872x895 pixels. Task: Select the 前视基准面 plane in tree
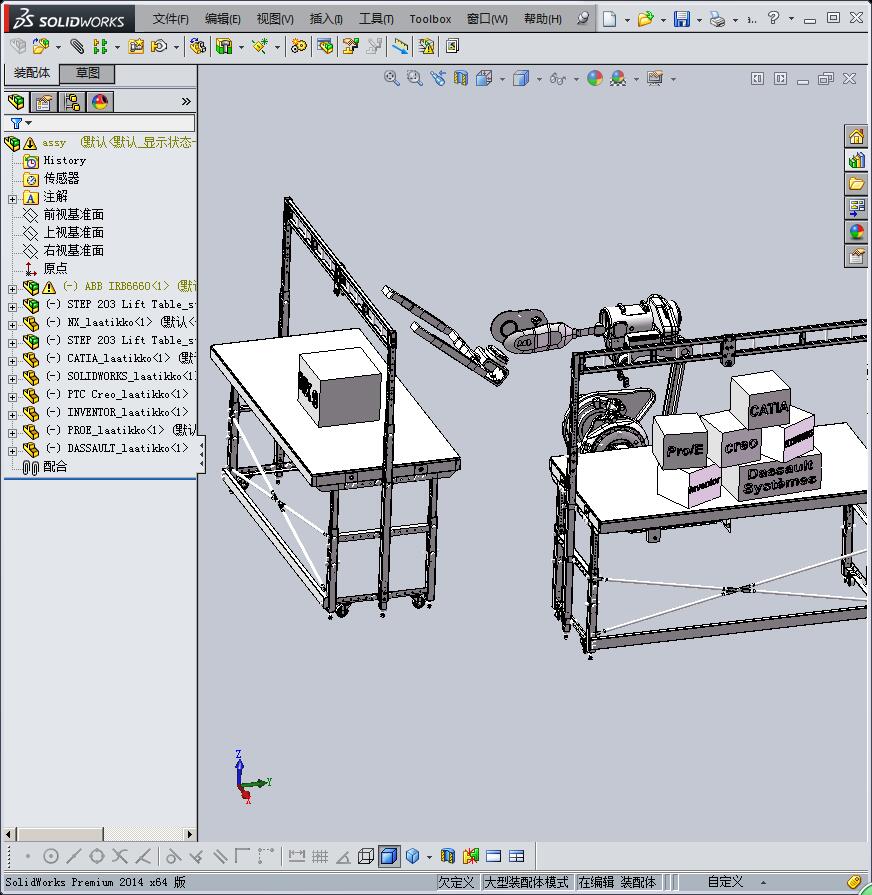[x=74, y=215]
